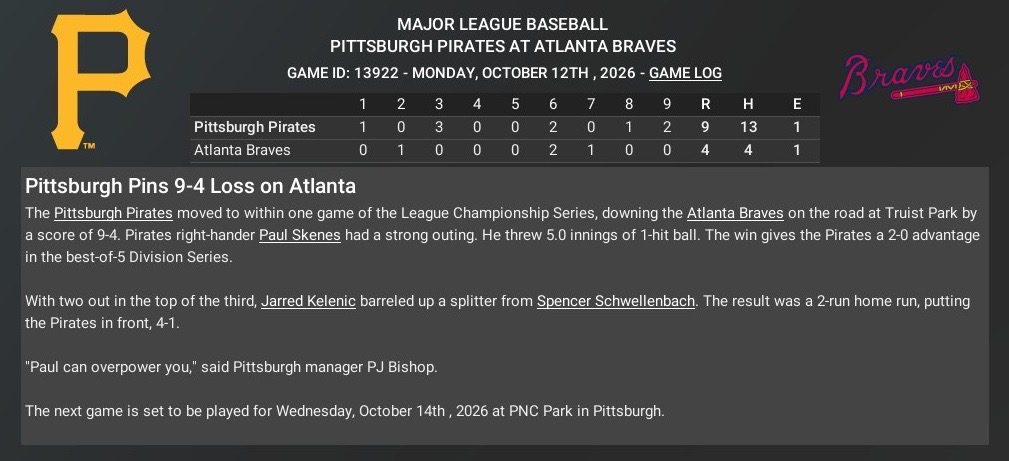Click the R column header in linescore

coord(706,104)
